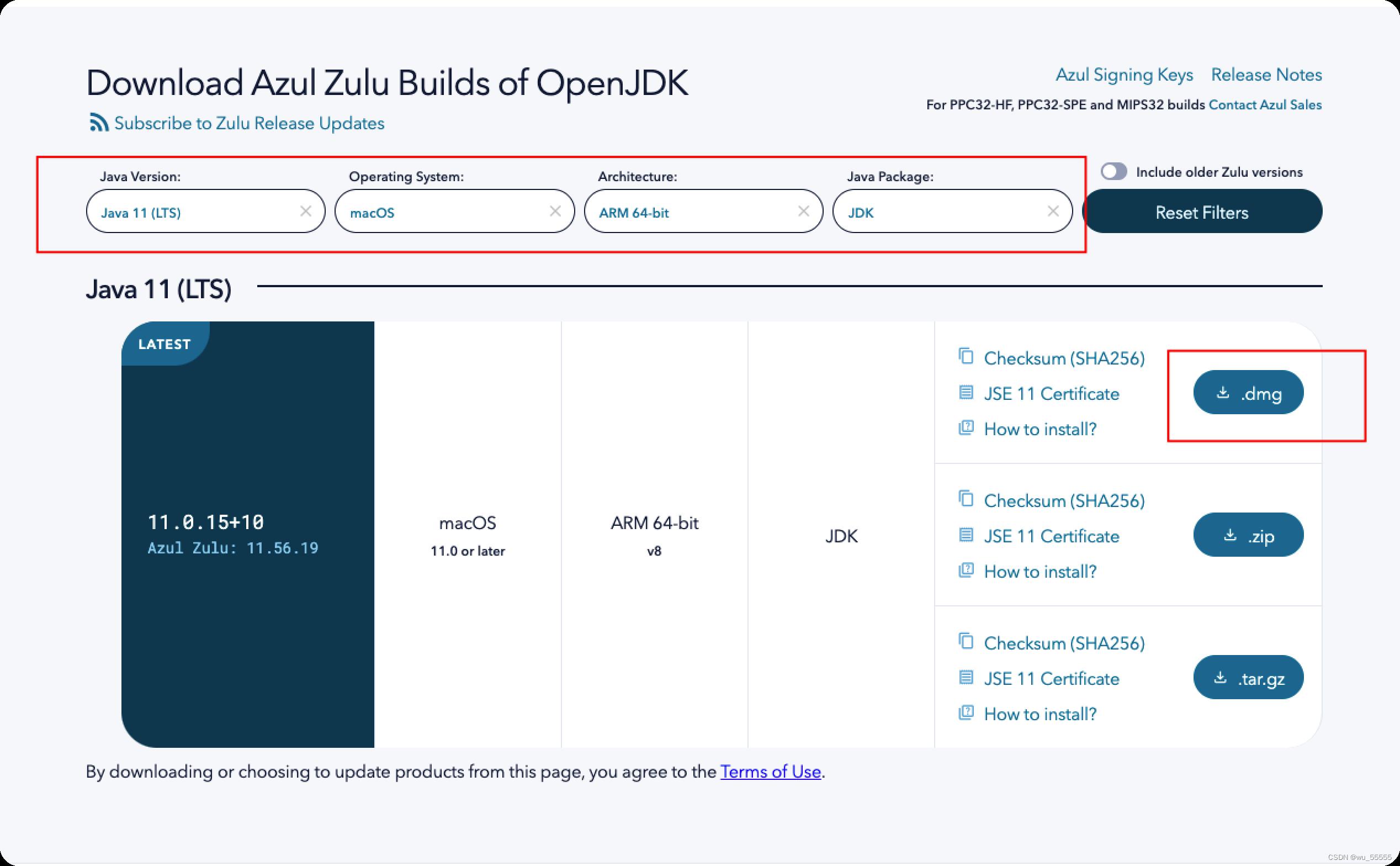This screenshot has width=1400, height=866.
Task: Click the certificate icon in the .zip row
Action: 966,535
